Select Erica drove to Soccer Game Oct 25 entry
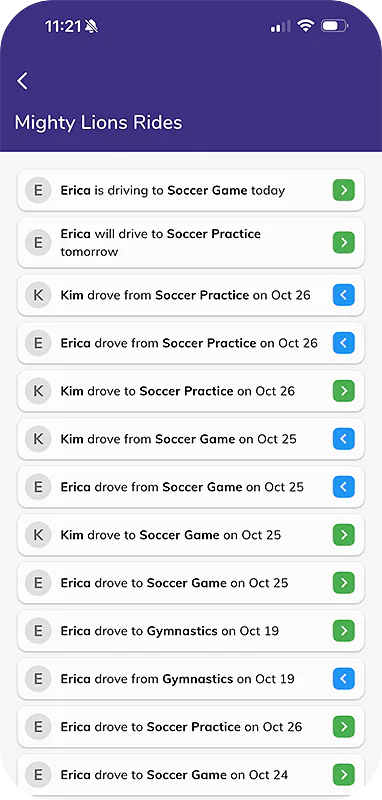Screen dimensions: 382x800 191,583
